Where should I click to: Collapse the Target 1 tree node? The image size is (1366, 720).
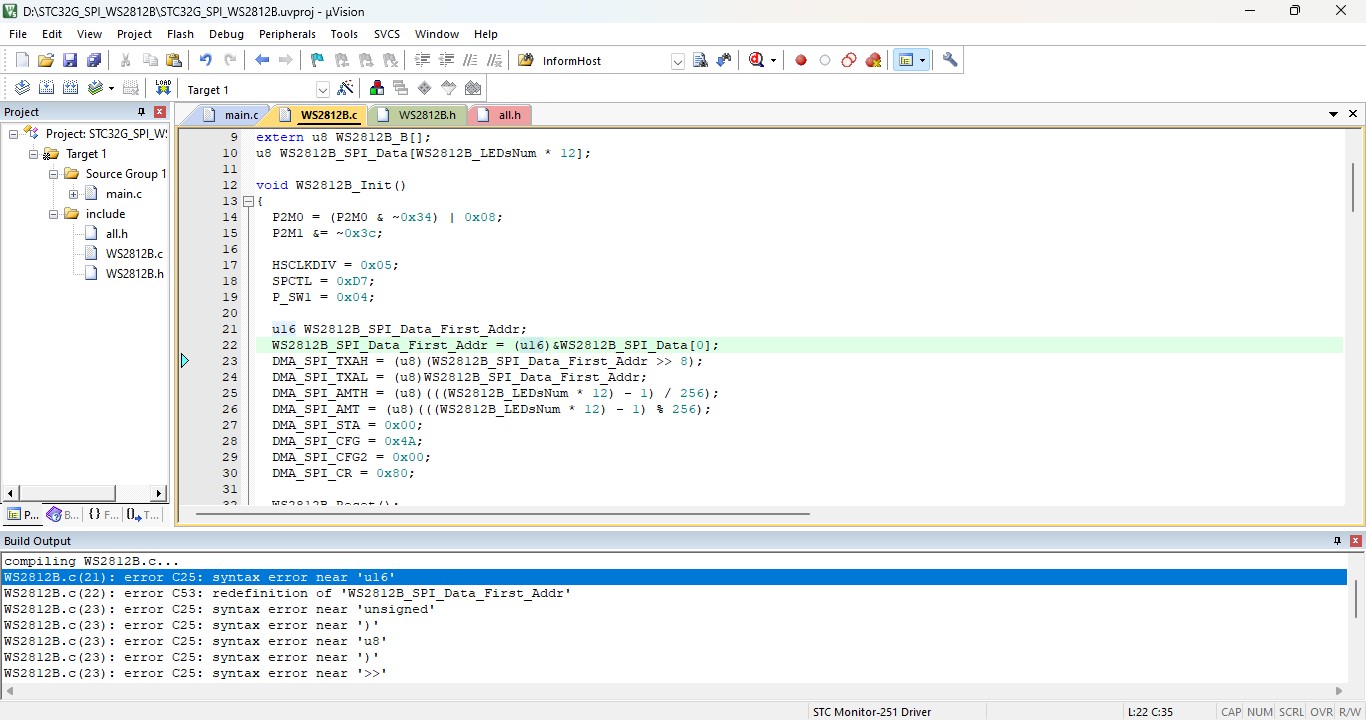point(34,154)
